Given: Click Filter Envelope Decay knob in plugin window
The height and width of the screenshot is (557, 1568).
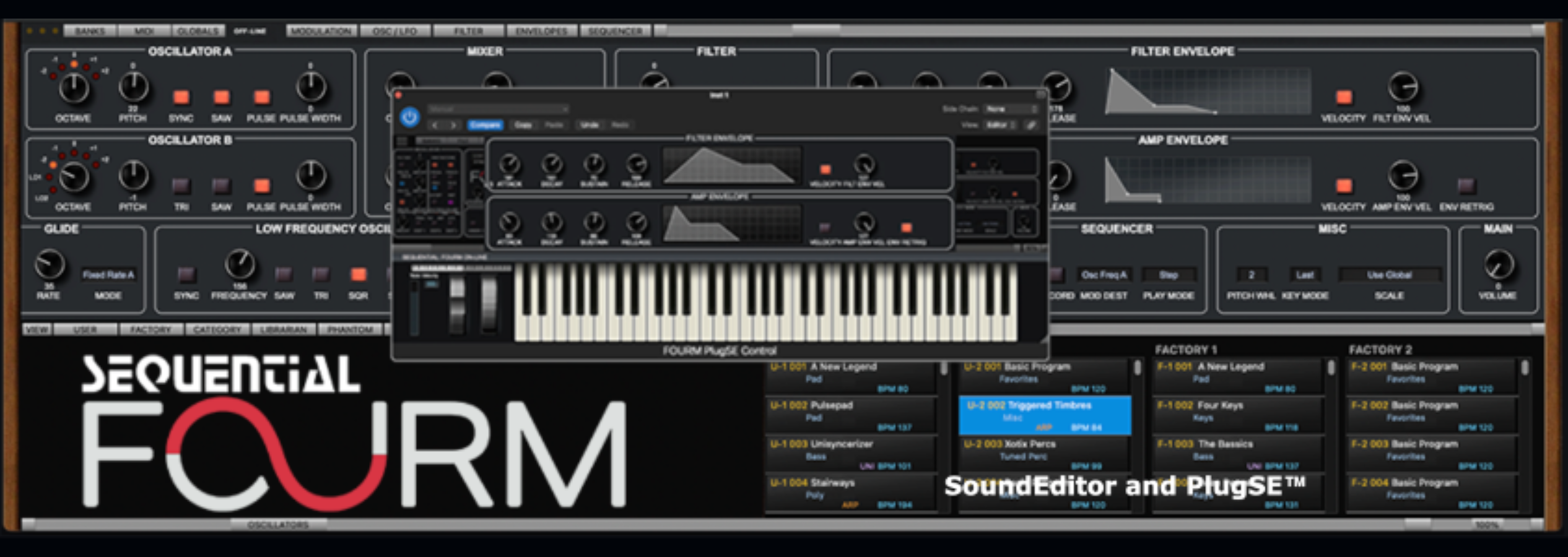Looking at the screenshot, I should pyautogui.click(x=552, y=165).
